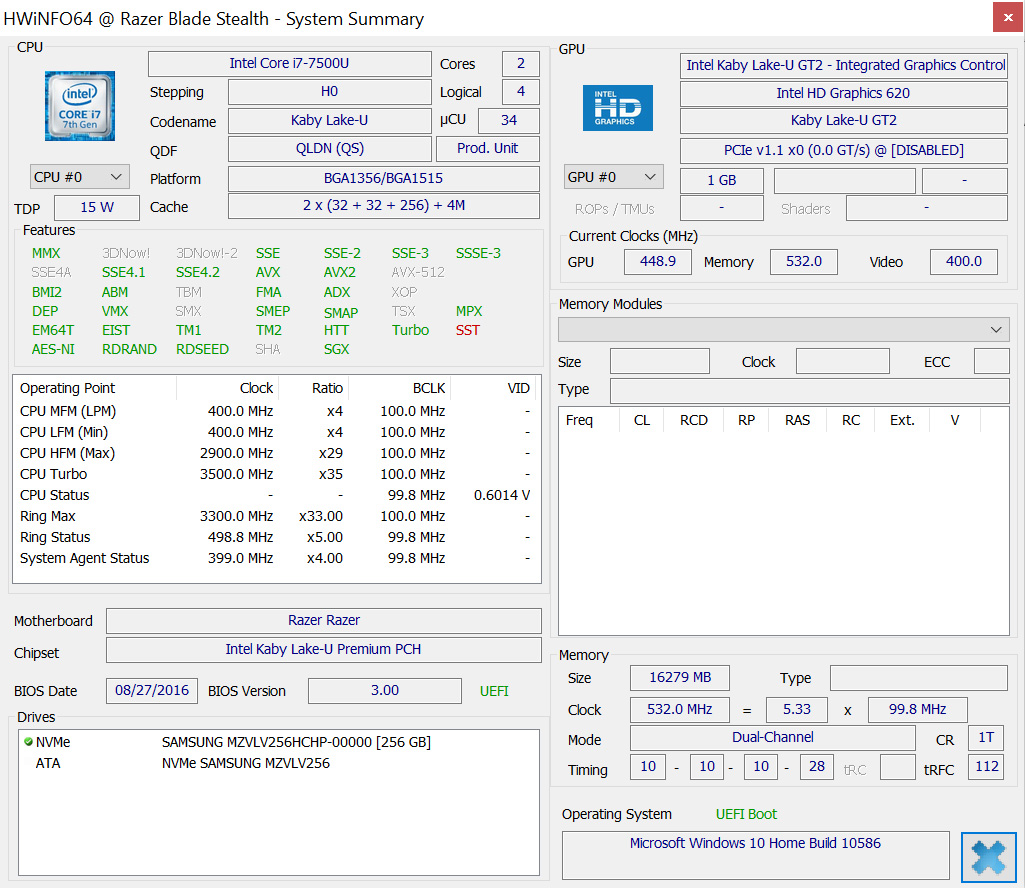Click the µCU value 34
Image resolution: width=1025 pixels, height=888 pixels.
pos(509,120)
